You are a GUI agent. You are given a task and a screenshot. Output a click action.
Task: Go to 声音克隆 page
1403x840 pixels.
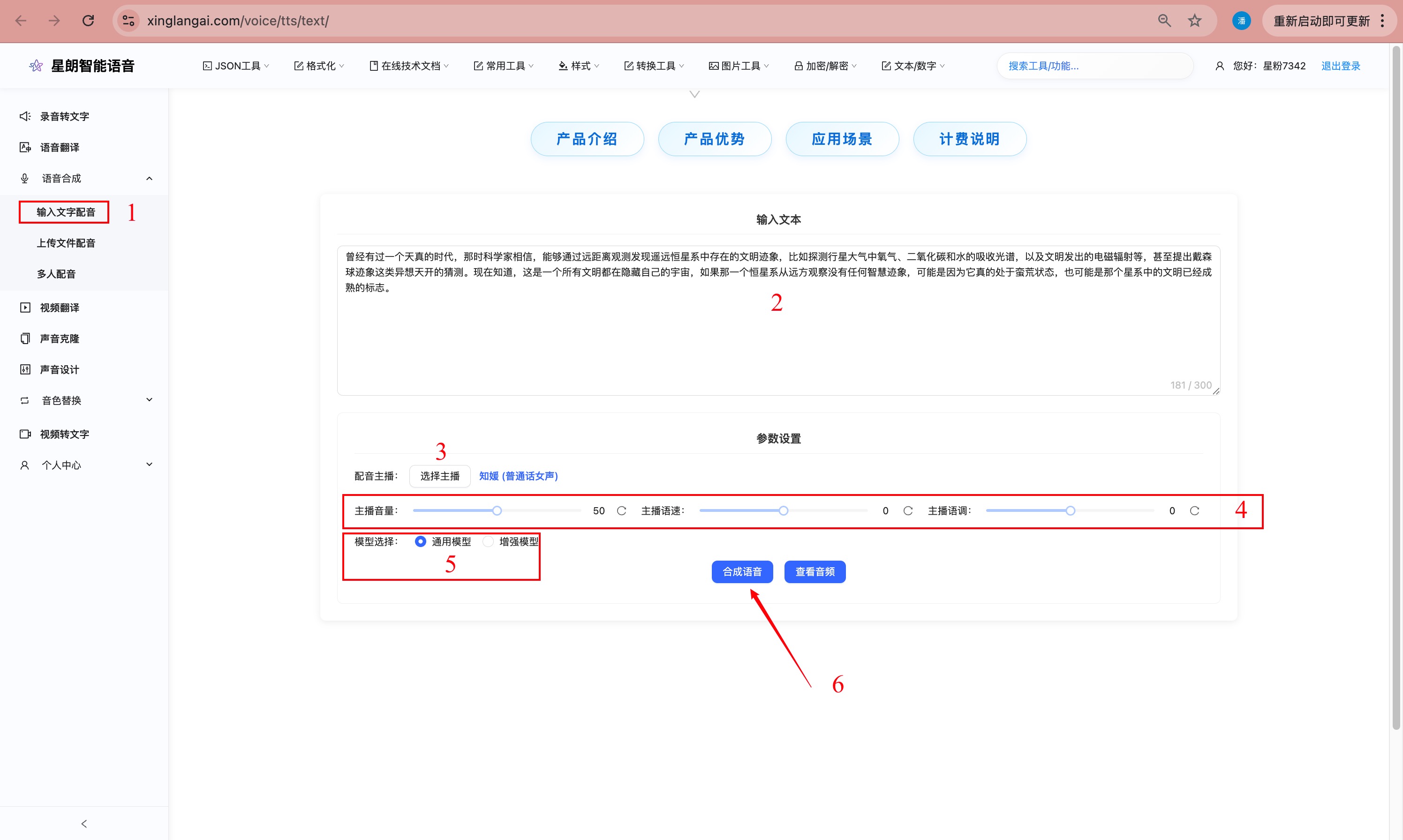(60, 338)
